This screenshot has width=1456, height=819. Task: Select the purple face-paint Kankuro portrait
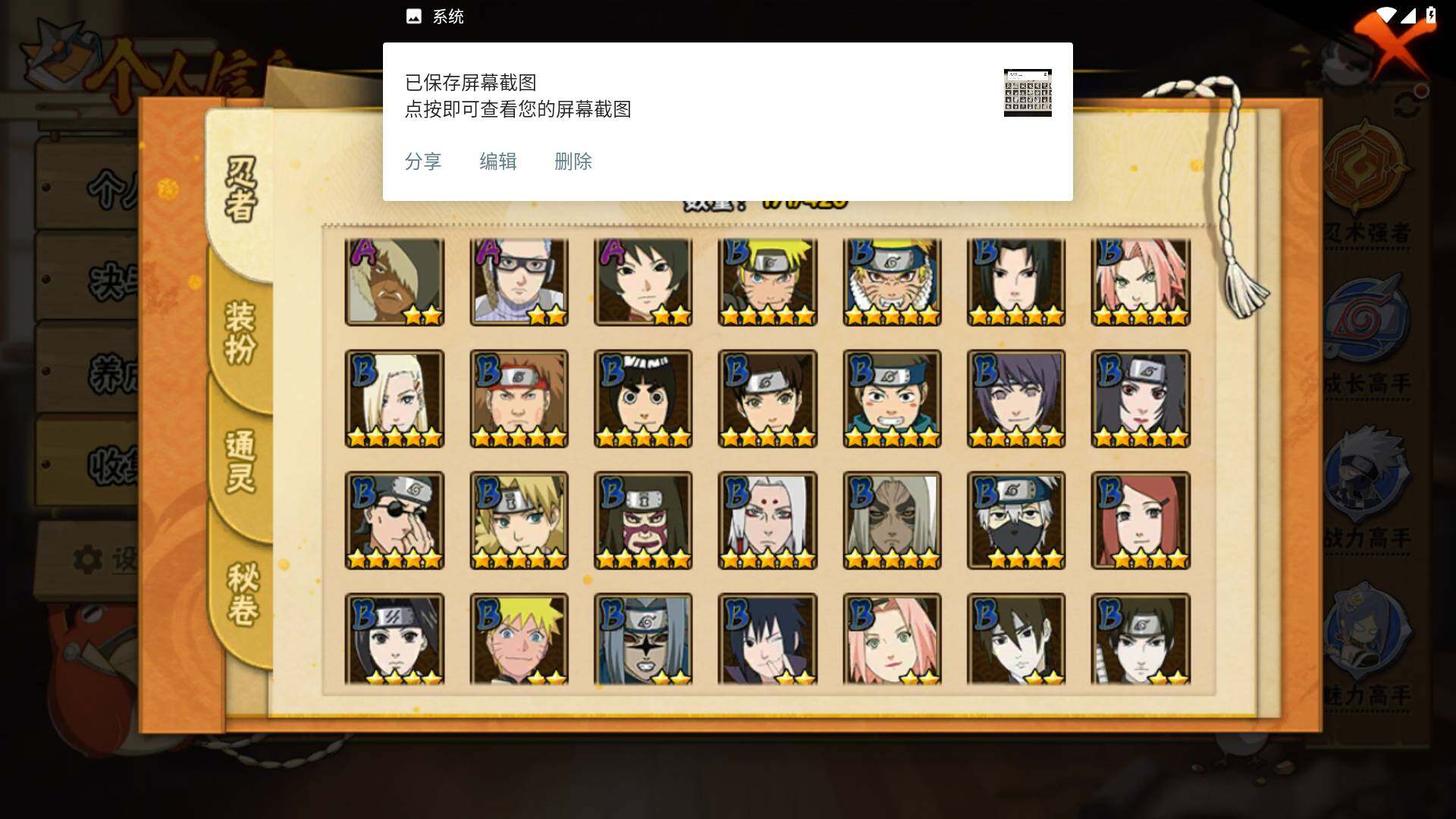[642, 520]
